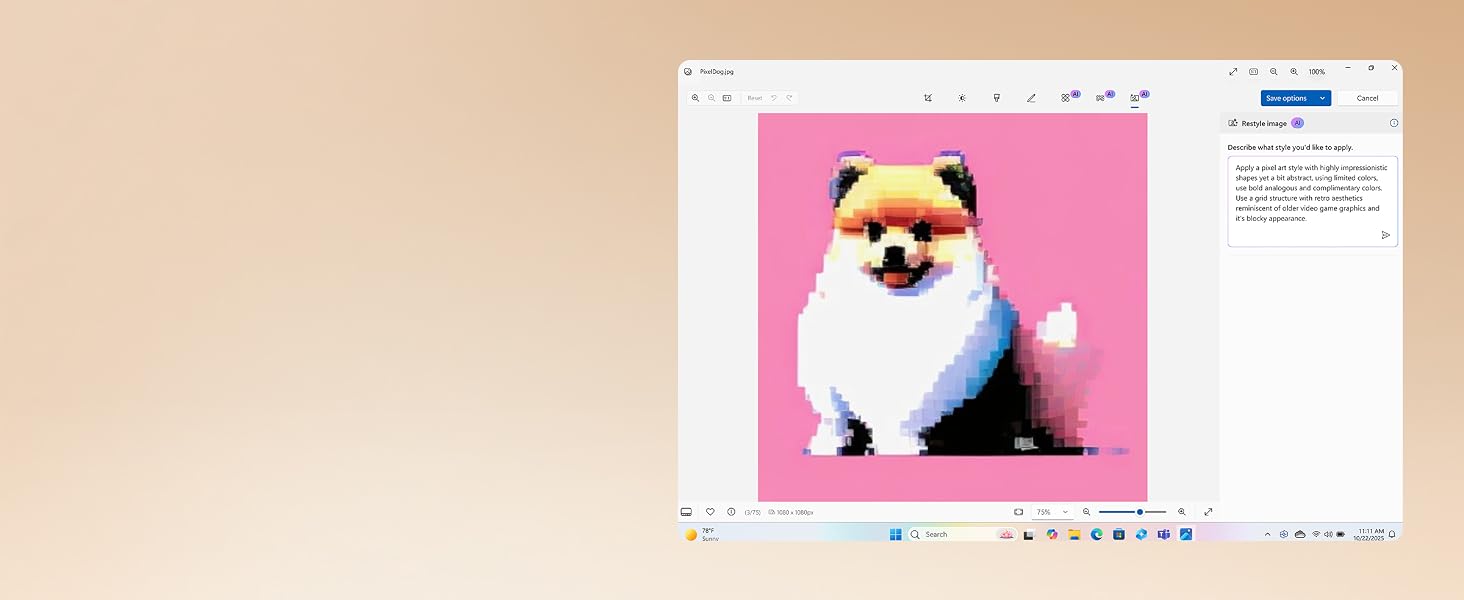Open Microsoft Teams from the taskbar
Screen dimensions: 1464x600
pyautogui.click(x=1164, y=534)
